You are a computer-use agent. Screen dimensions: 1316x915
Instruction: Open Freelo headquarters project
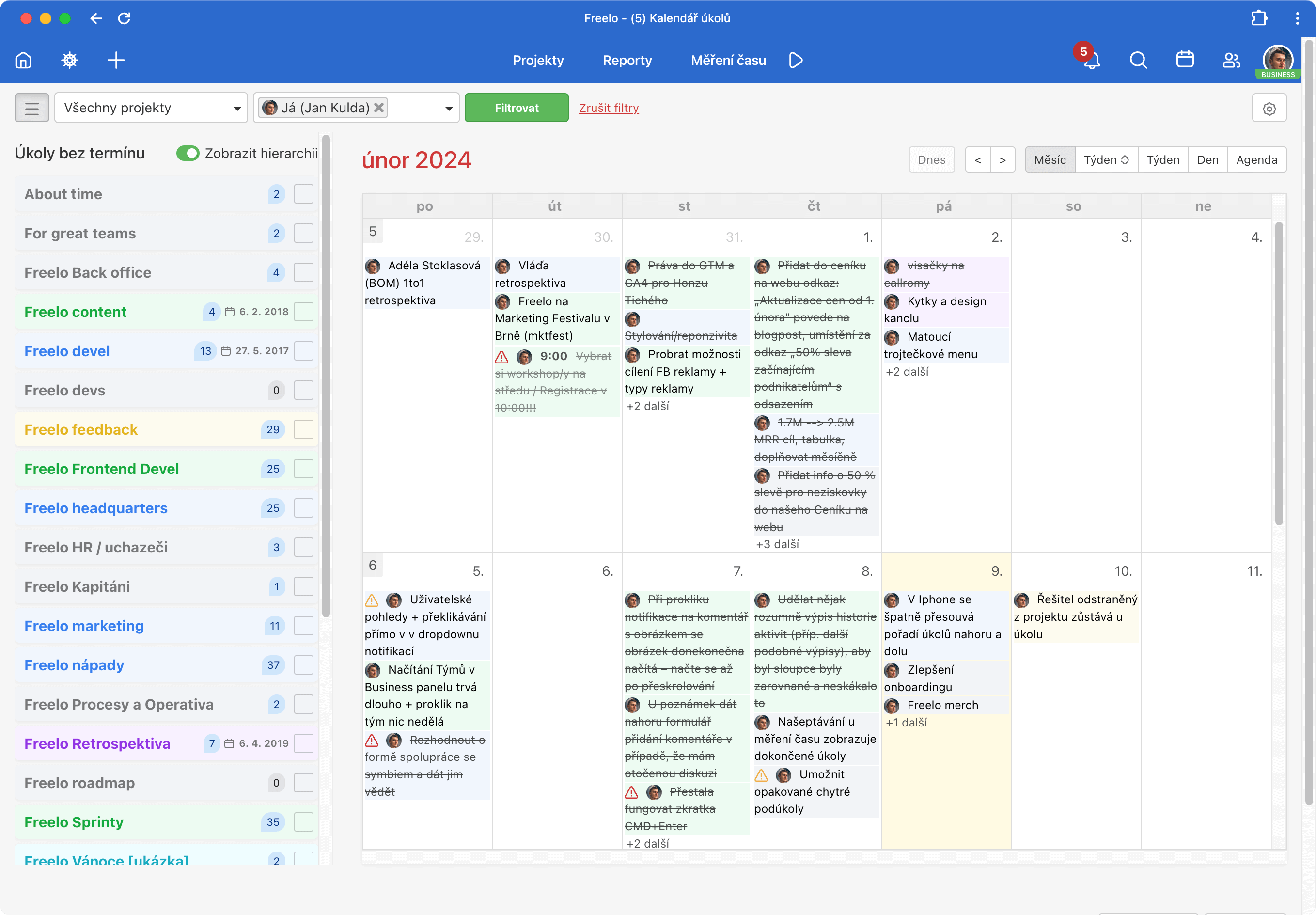96,508
